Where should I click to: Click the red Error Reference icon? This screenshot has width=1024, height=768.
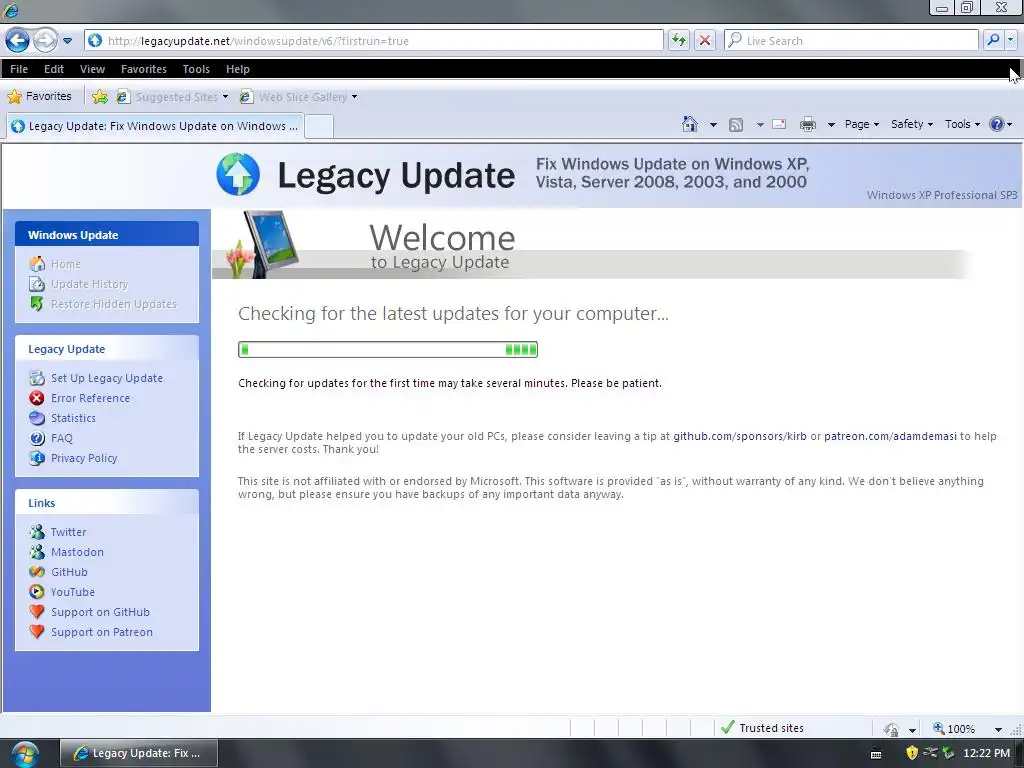click(37, 398)
